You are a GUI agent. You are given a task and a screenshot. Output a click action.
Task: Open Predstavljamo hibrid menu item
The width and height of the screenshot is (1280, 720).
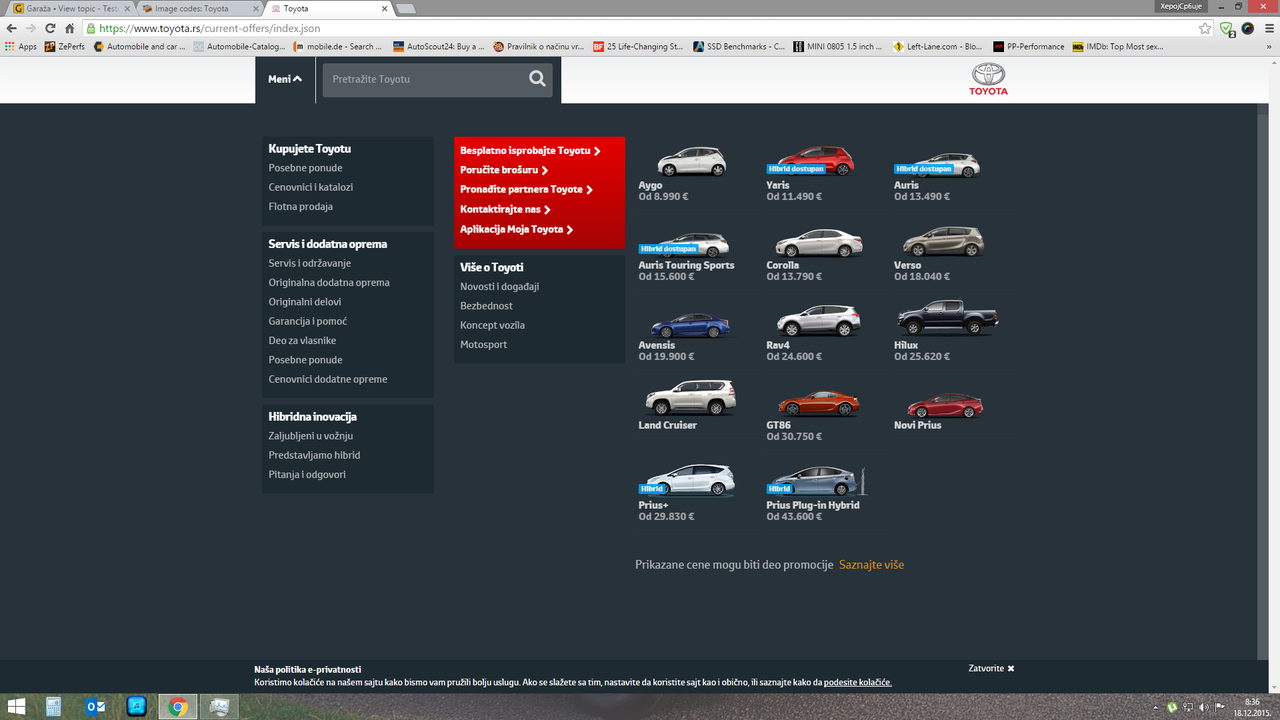coord(314,455)
